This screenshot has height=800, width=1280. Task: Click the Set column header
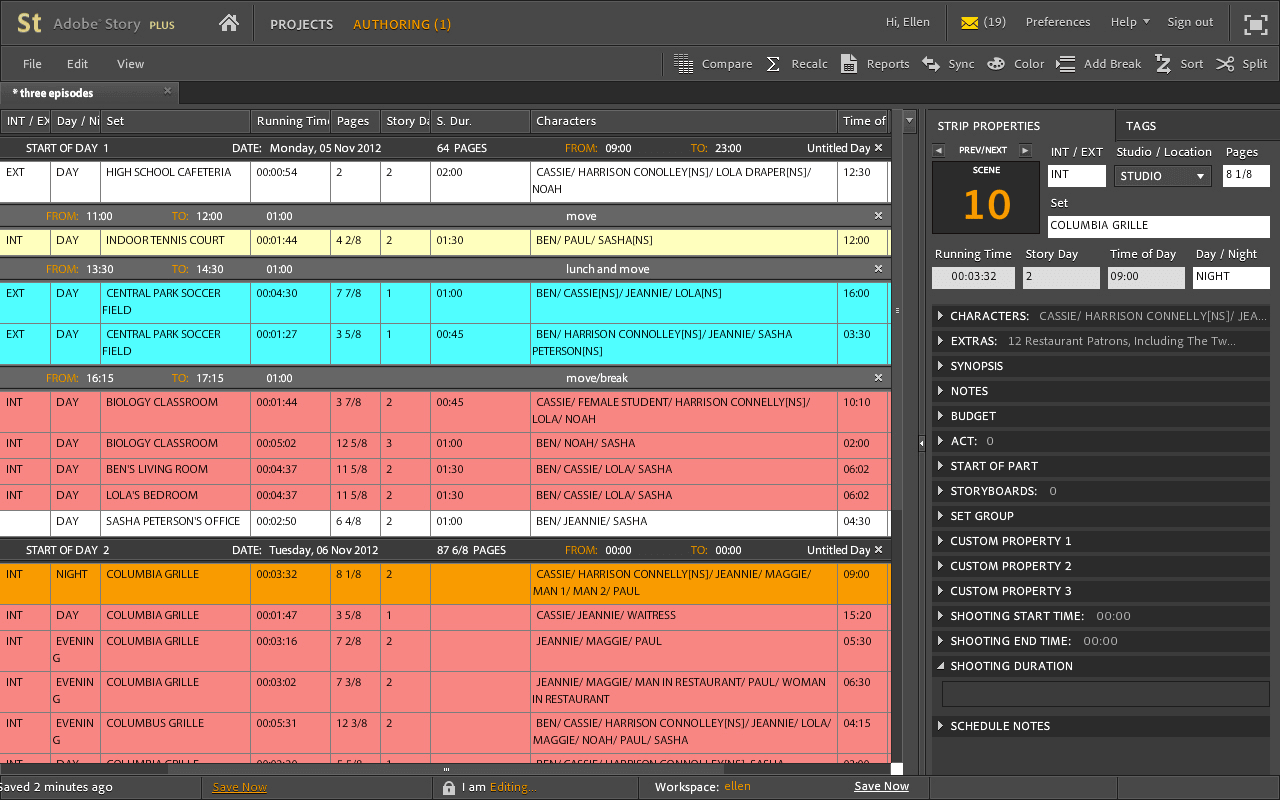coord(175,121)
